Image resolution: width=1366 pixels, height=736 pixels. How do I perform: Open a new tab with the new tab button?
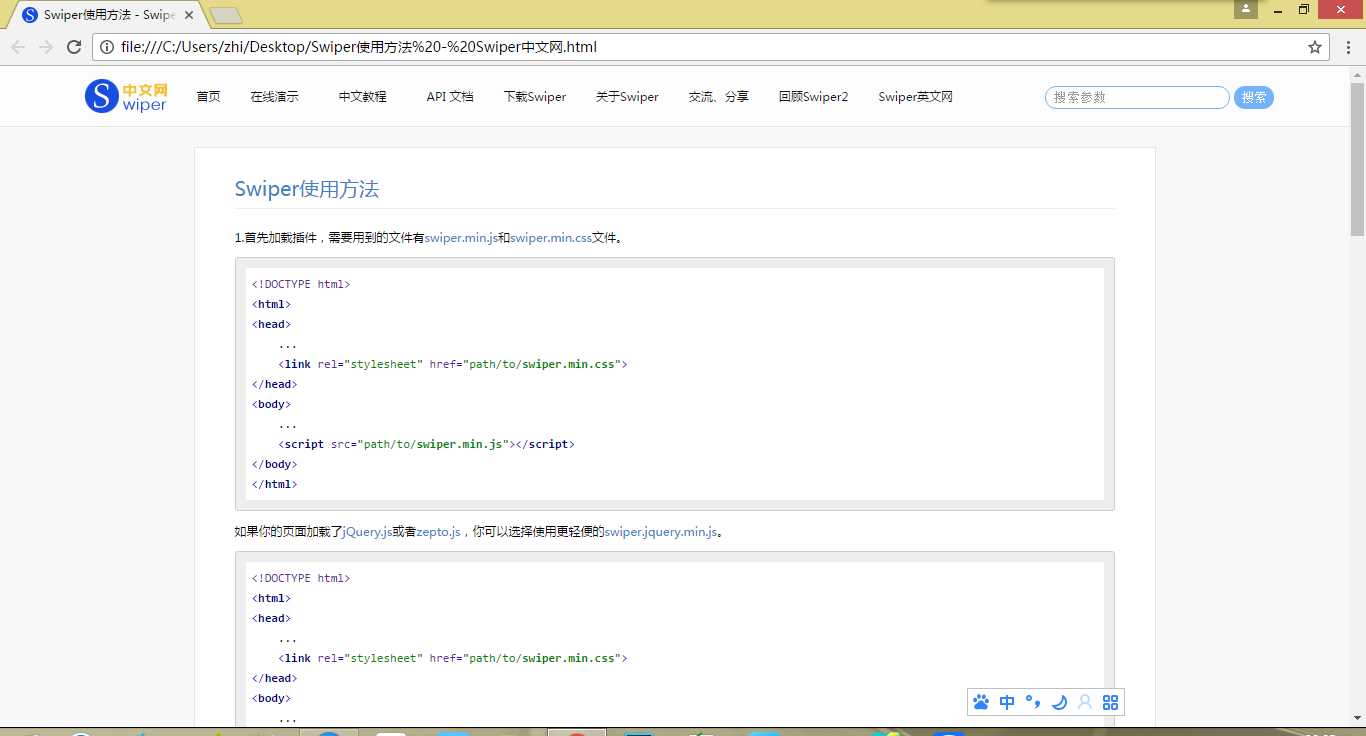(227, 16)
